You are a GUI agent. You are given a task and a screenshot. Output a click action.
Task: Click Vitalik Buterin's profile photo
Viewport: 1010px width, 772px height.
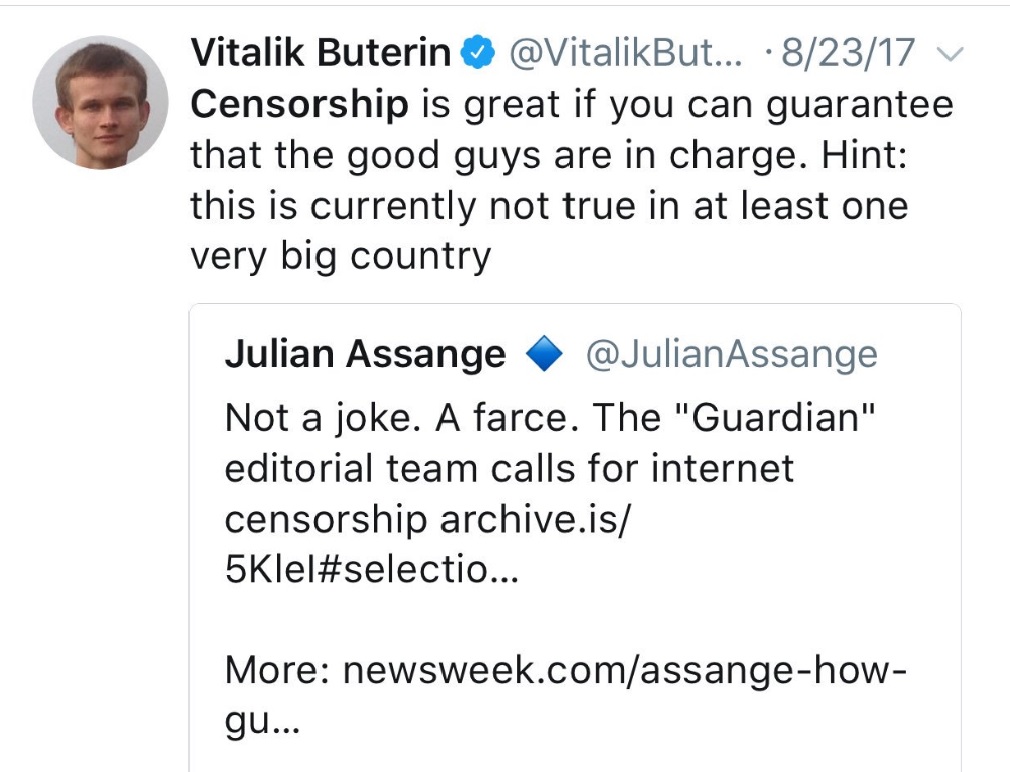coord(99,103)
